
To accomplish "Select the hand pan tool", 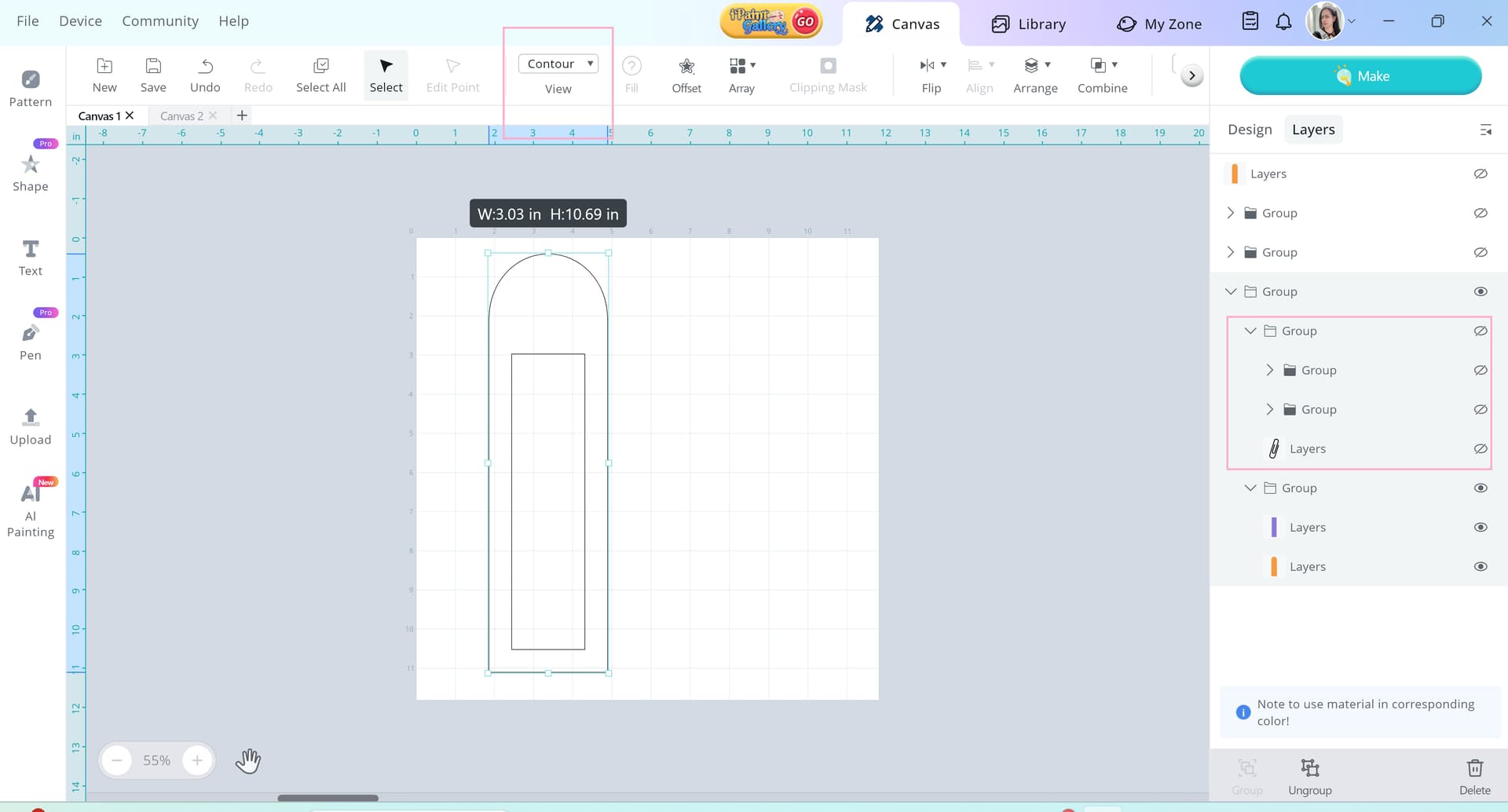I will tap(248, 760).
